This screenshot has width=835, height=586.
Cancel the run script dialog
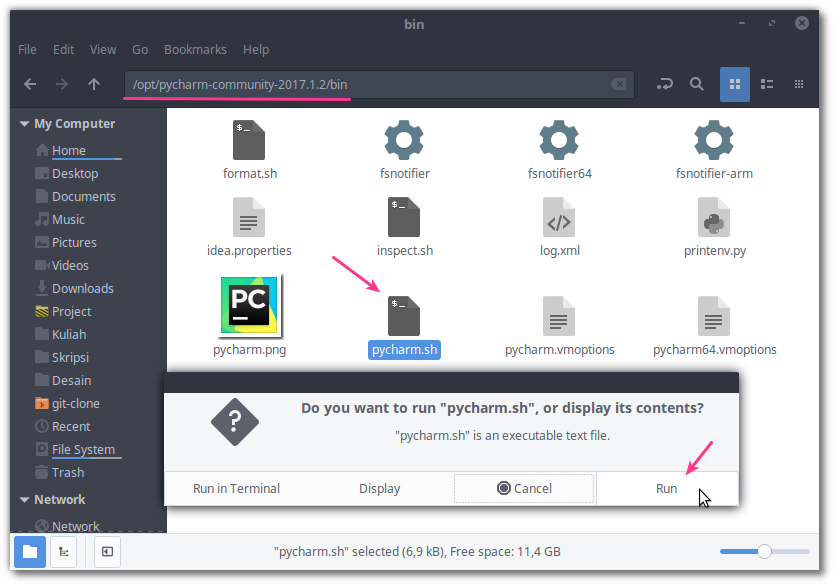coord(524,488)
